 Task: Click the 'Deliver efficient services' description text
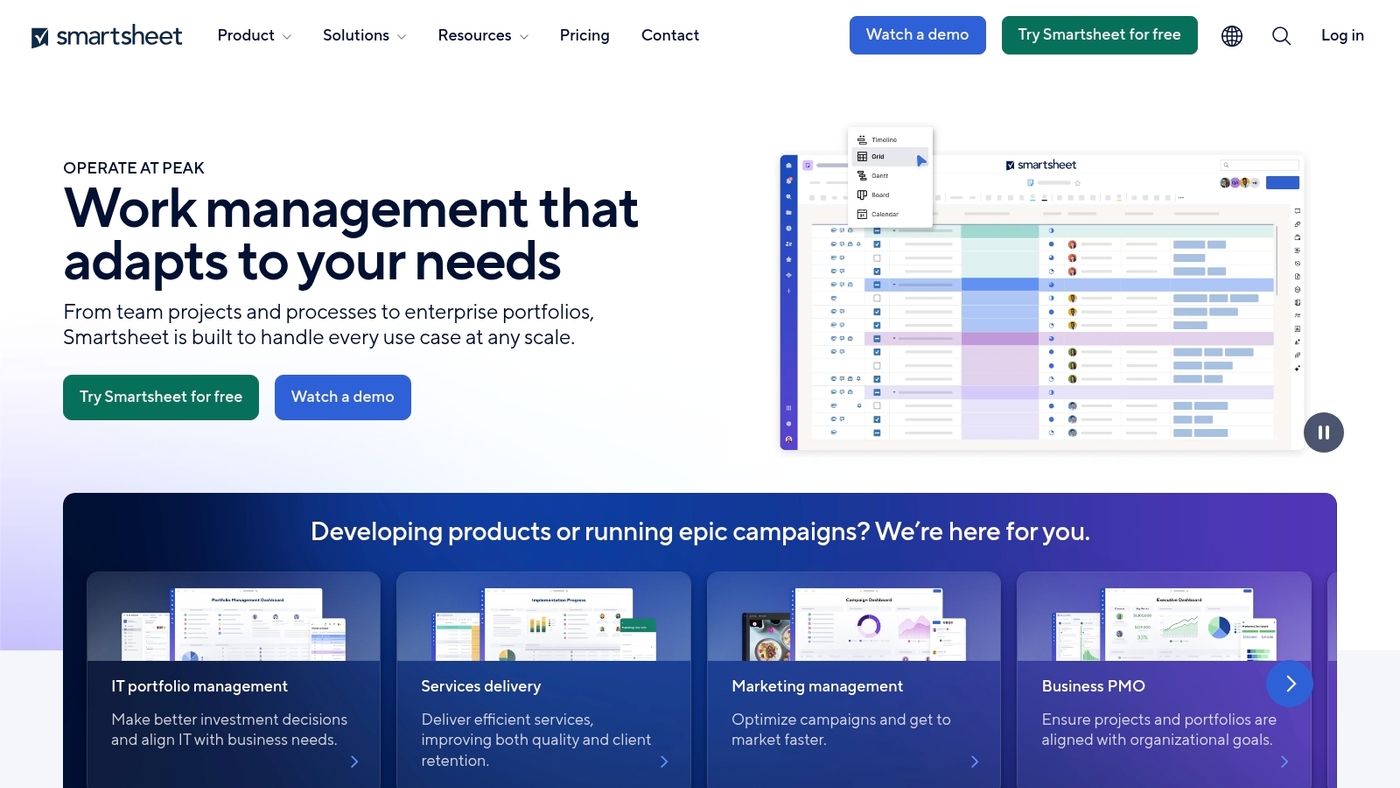tap(536, 740)
